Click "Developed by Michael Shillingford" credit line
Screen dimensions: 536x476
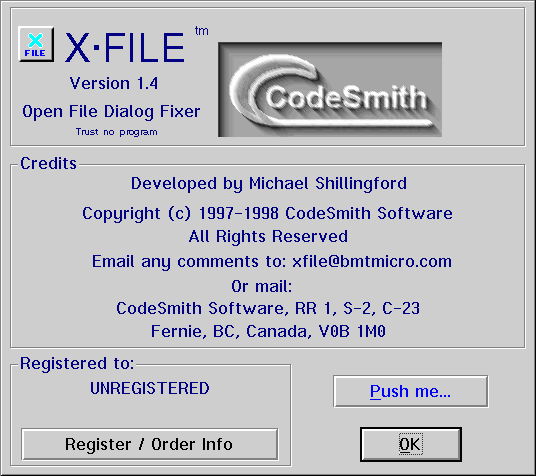pyautogui.click(x=269, y=184)
